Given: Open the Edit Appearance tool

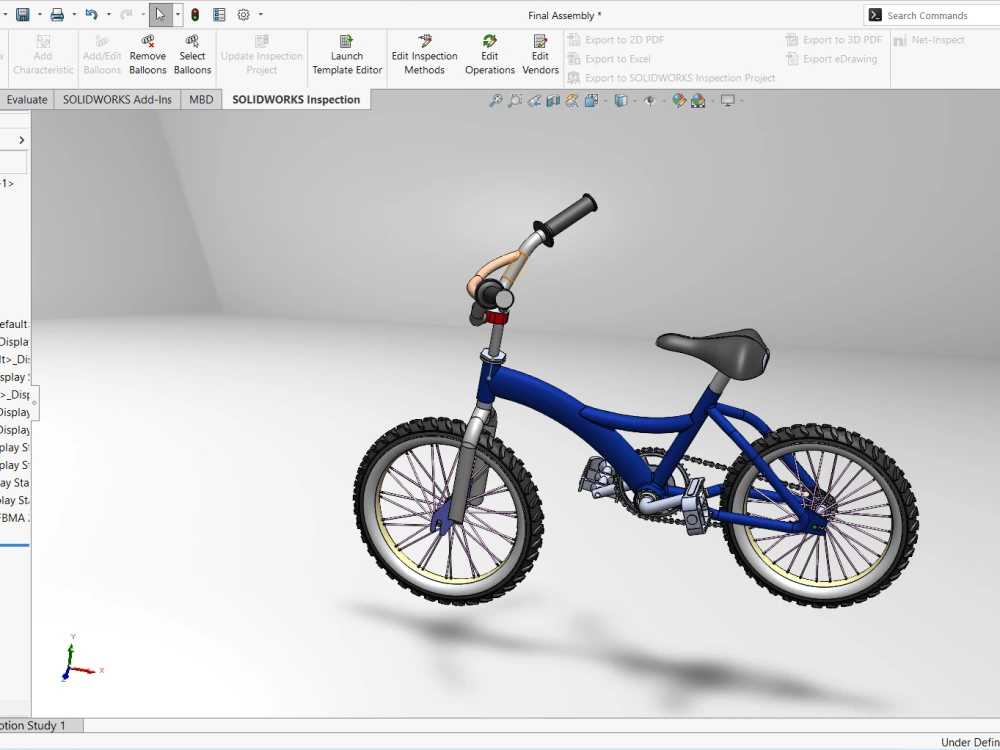Looking at the screenshot, I should pyautogui.click(x=679, y=101).
